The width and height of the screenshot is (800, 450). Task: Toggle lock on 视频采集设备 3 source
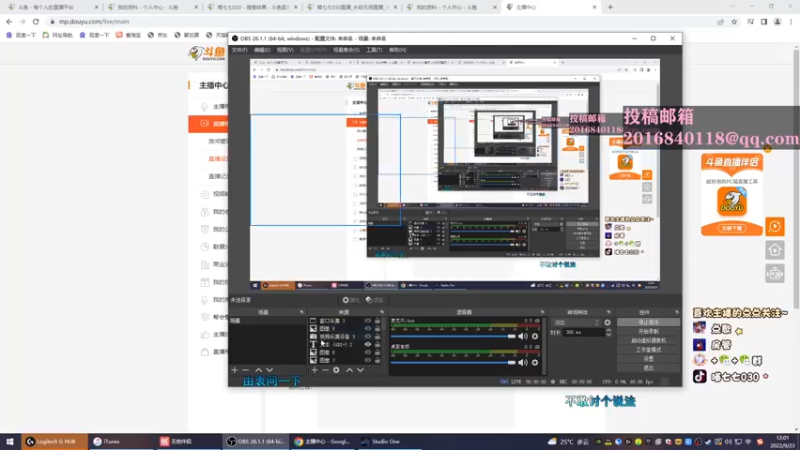377,337
